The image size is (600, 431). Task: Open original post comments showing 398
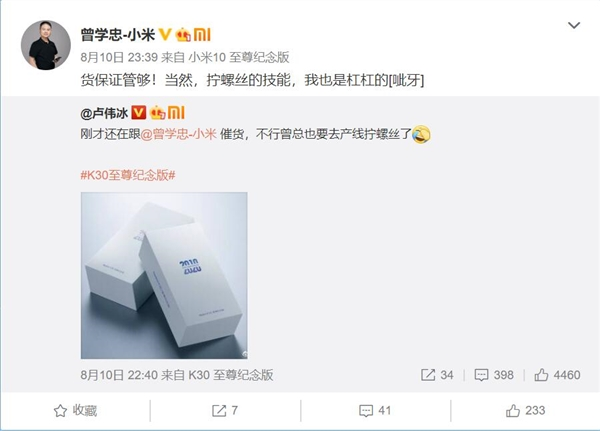pos(494,375)
